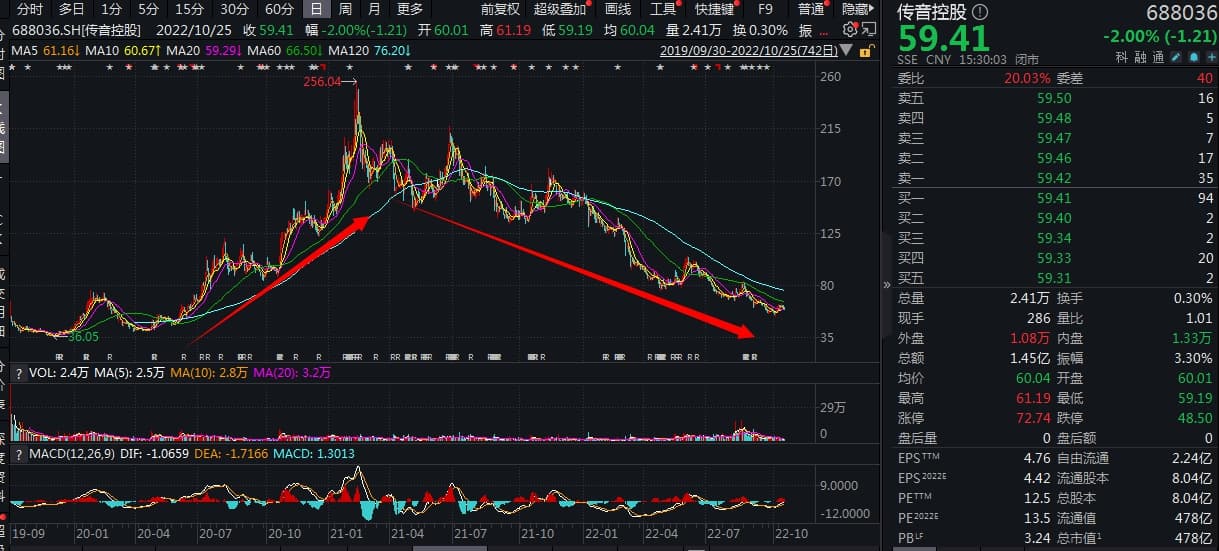Open 前复权 price adjustment dropdown
The width and height of the screenshot is (1219, 551).
tap(500, 9)
